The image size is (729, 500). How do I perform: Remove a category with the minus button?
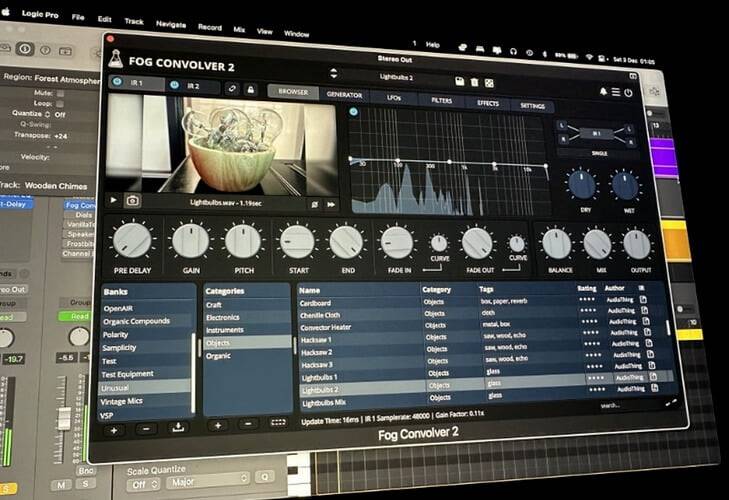click(248, 424)
